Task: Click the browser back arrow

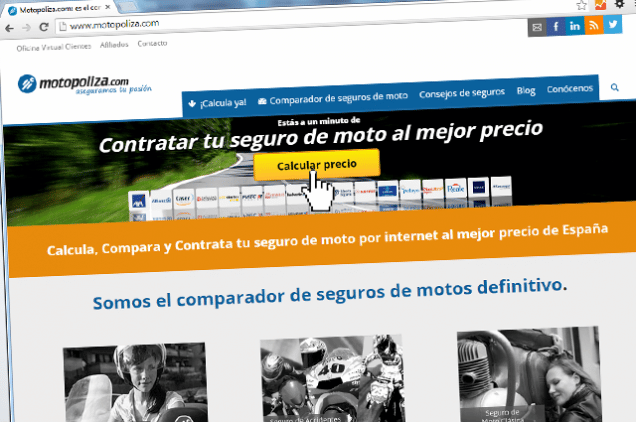Action: tap(9, 28)
